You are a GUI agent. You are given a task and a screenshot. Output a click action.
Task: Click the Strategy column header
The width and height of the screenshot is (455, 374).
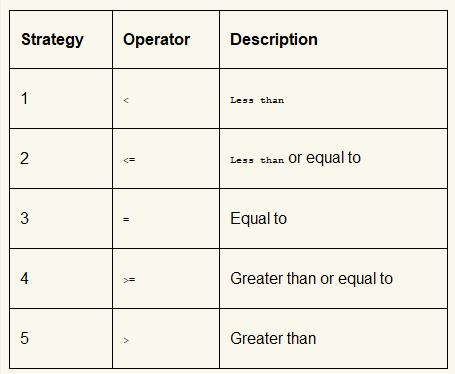click(52, 40)
